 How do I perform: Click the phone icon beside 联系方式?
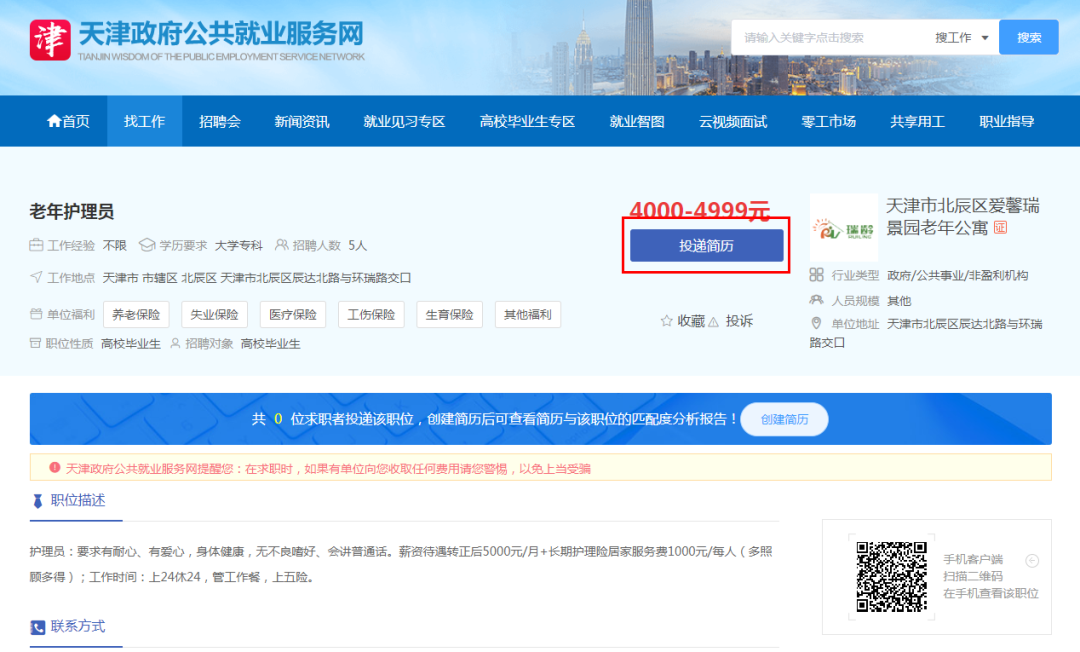pos(38,627)
